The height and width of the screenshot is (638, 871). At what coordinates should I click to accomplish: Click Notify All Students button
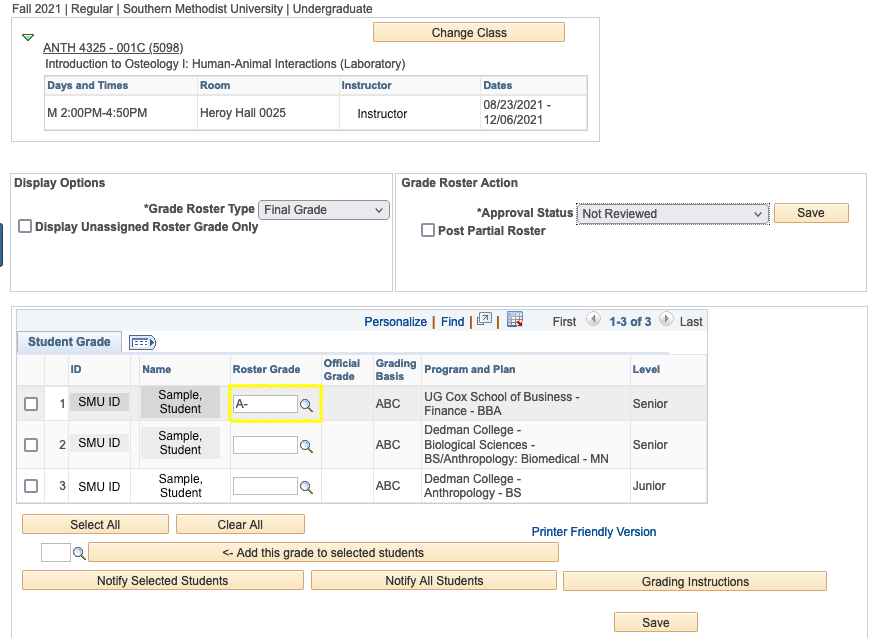tap(434, 580)
